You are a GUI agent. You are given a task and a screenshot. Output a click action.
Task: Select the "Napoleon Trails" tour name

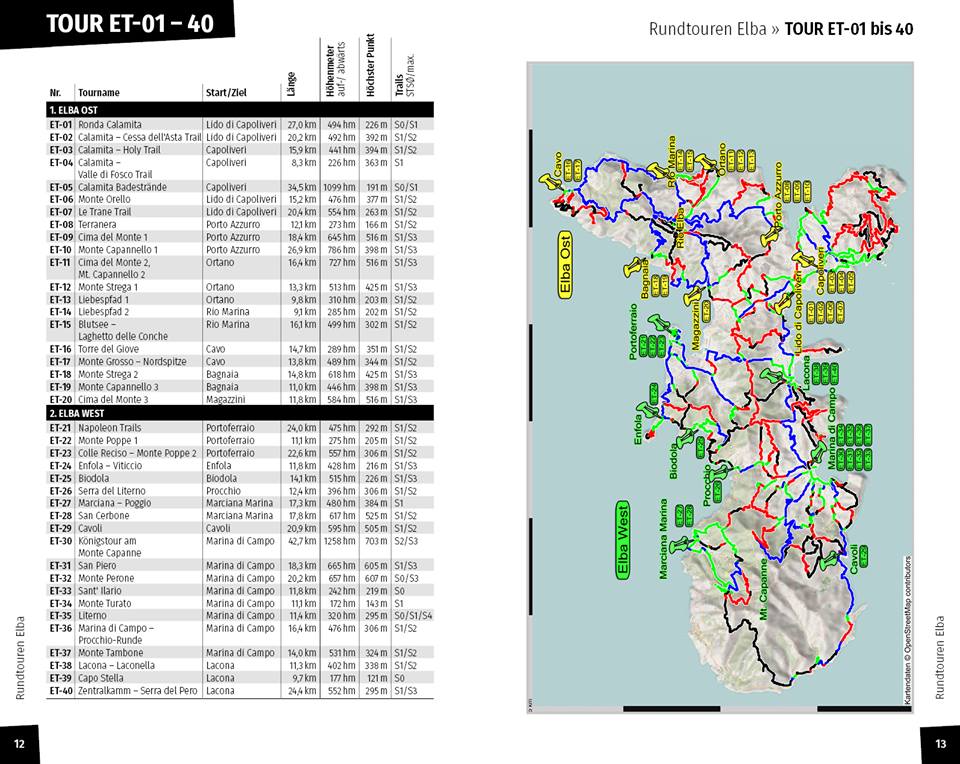coord(109,428)
